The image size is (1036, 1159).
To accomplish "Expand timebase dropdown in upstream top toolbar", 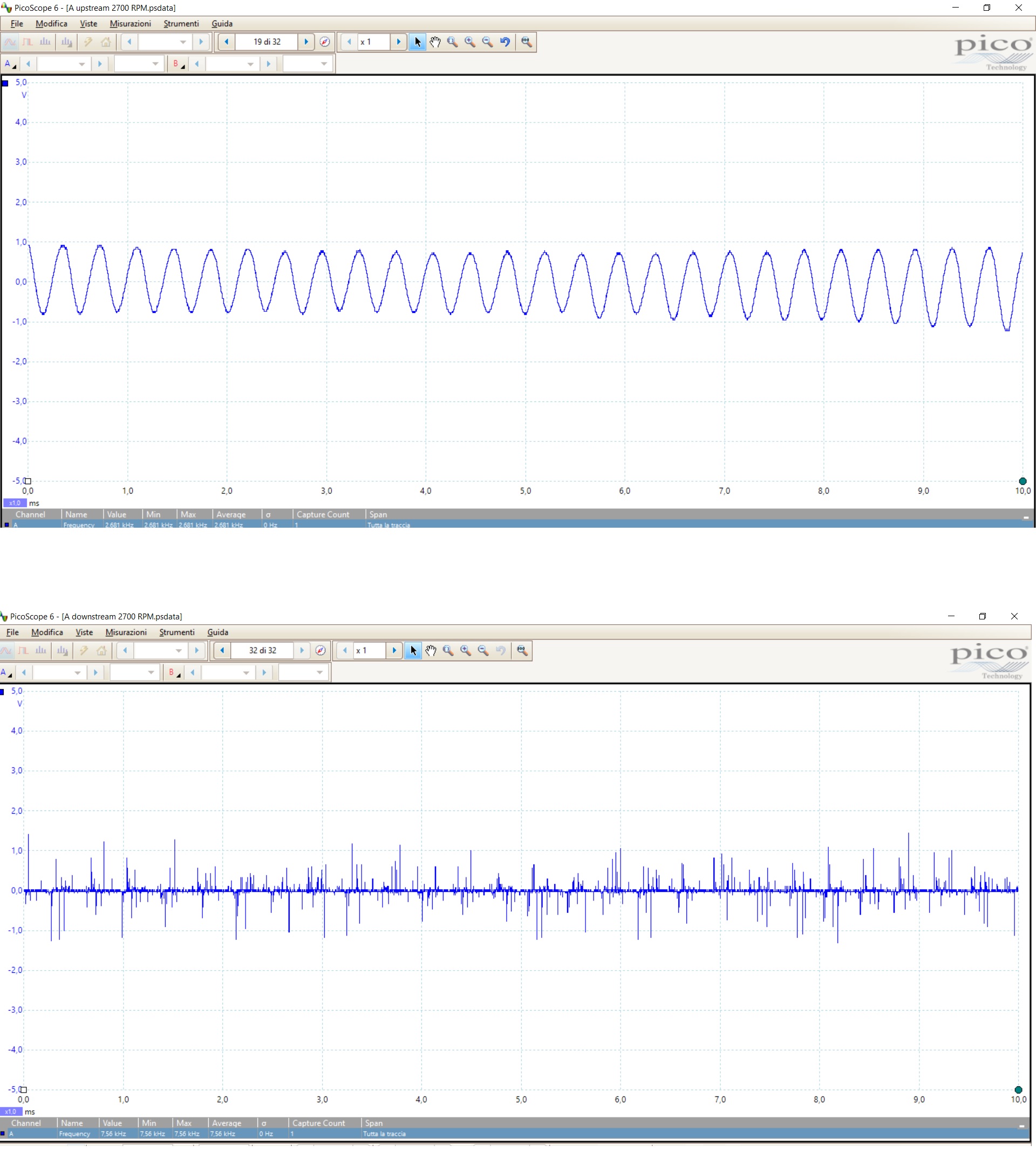I will (x=183, y=42).
